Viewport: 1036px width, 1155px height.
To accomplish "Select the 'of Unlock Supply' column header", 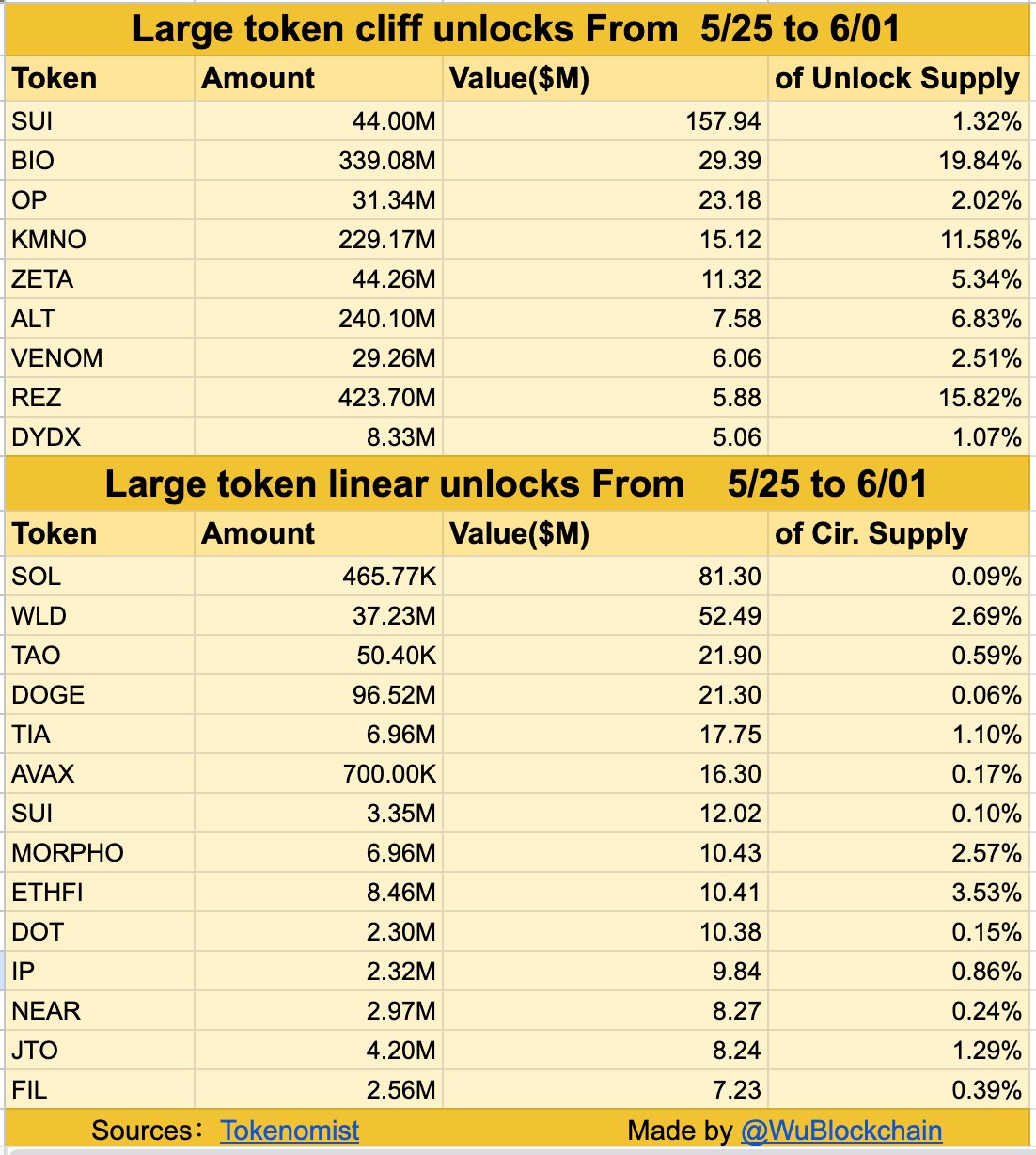I will [897, 79].
